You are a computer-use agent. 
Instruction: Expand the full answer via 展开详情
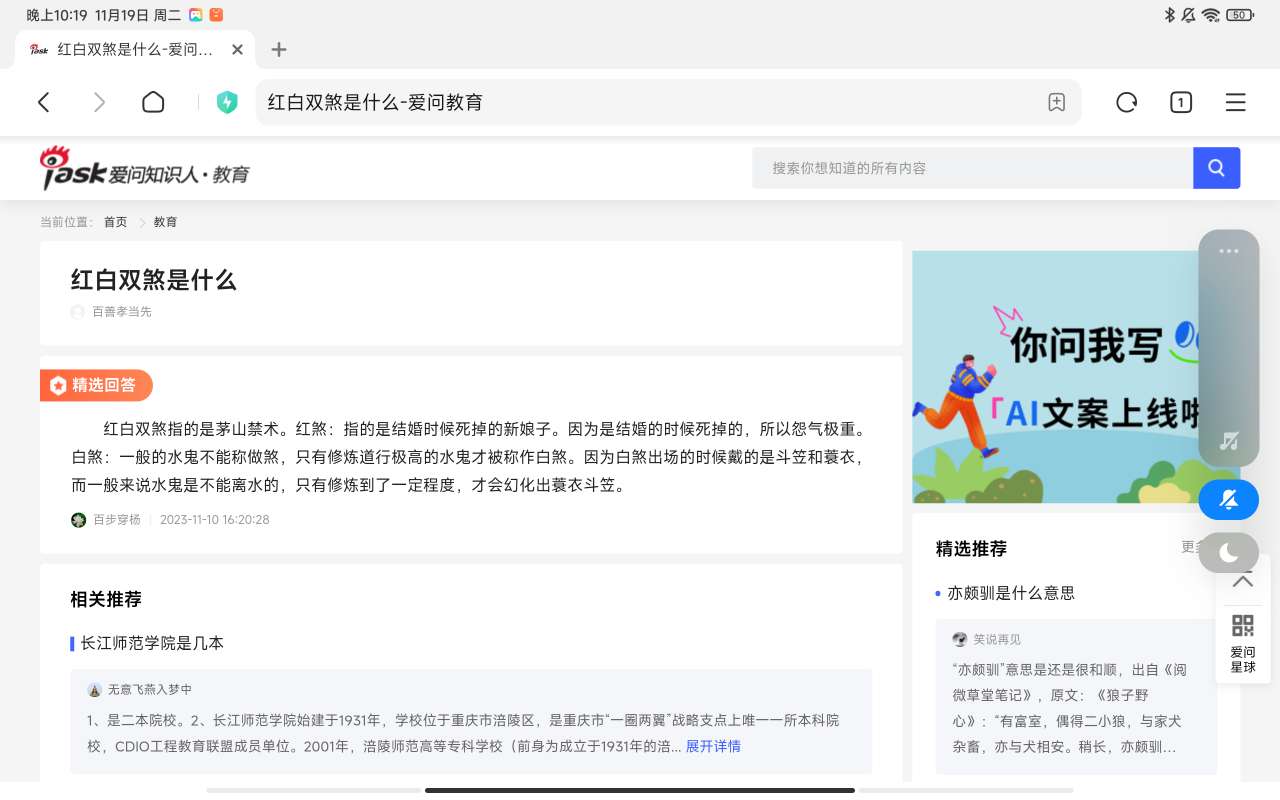(713, 746)
